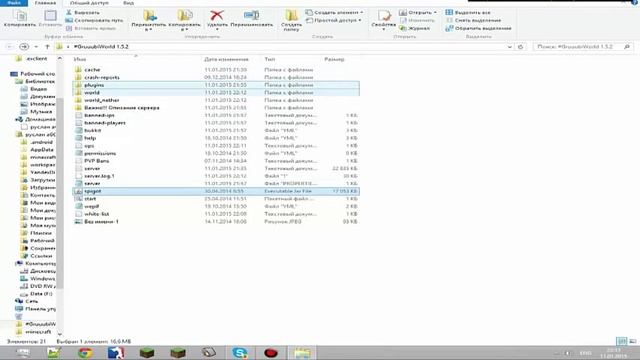Click Снять выделение in ribbon
This screenshot has width=640, height=360.
pyautogui.click(x=473, y=20)
